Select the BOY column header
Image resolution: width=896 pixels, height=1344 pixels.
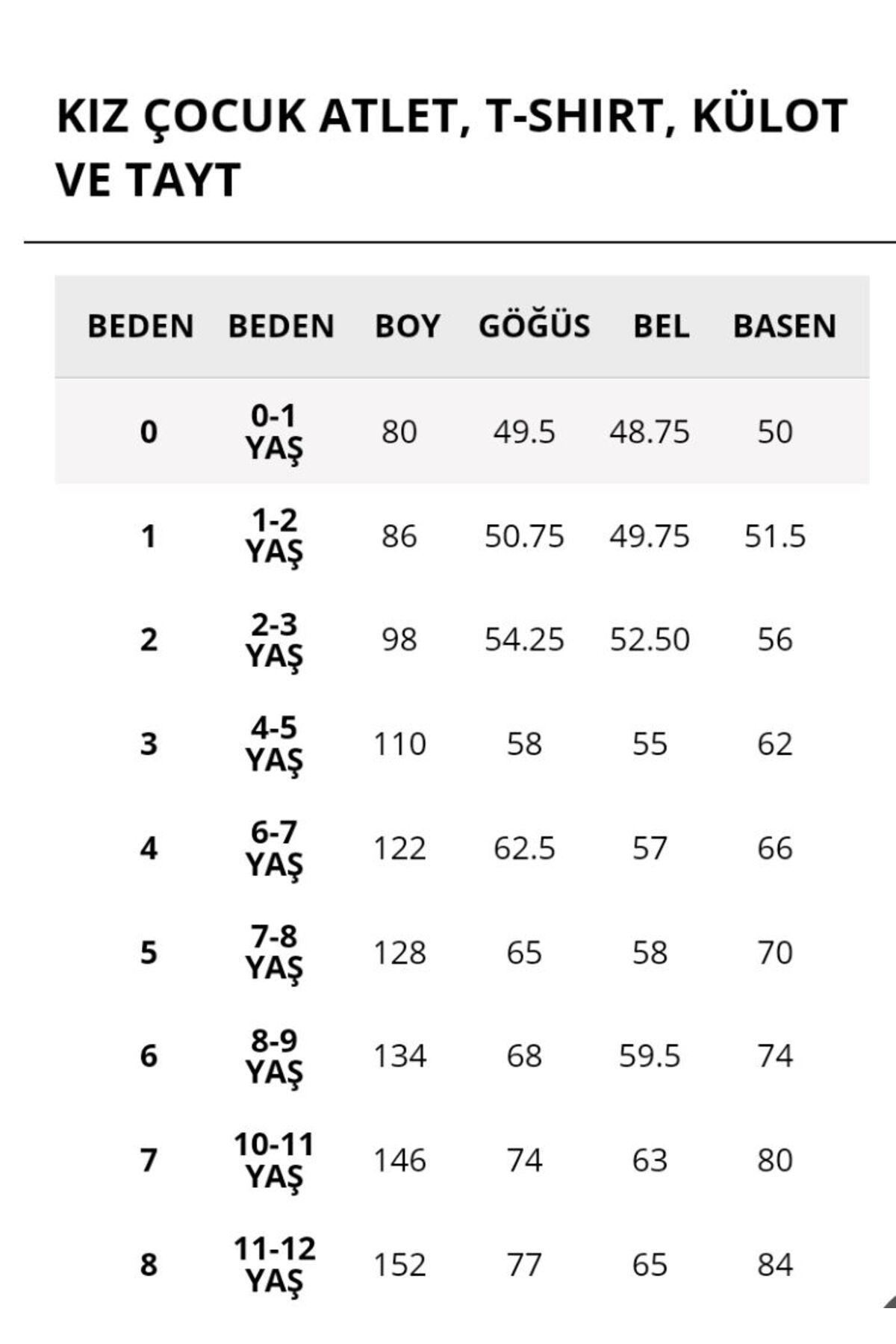tap(407, 326)
